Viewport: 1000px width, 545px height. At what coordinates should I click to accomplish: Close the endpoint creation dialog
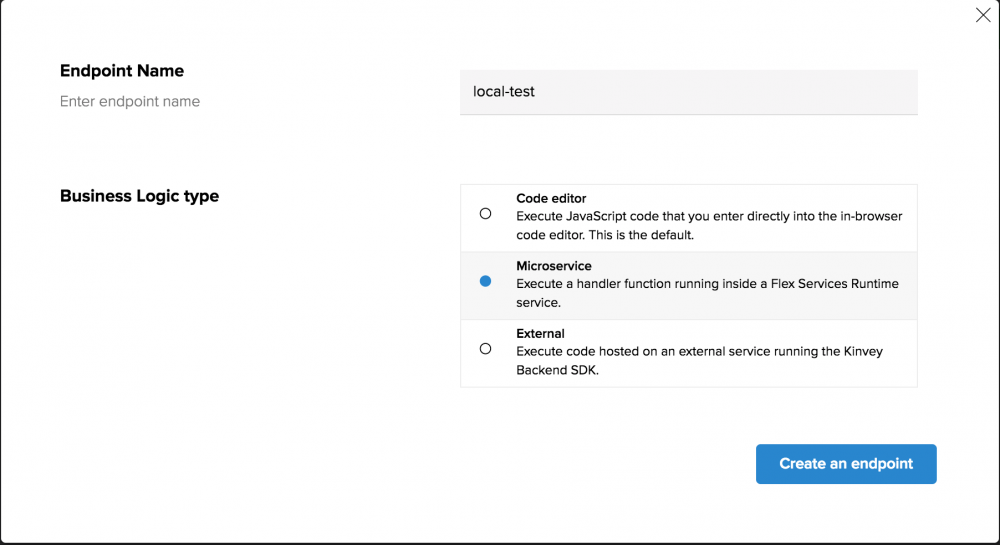(983, 15)
